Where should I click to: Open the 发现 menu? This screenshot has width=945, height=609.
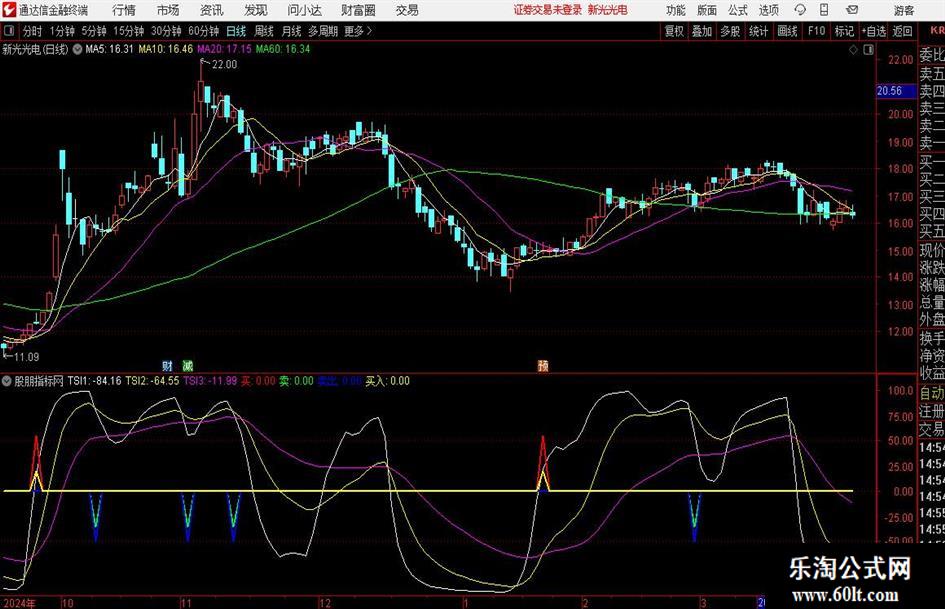click(x=256, y=10)
